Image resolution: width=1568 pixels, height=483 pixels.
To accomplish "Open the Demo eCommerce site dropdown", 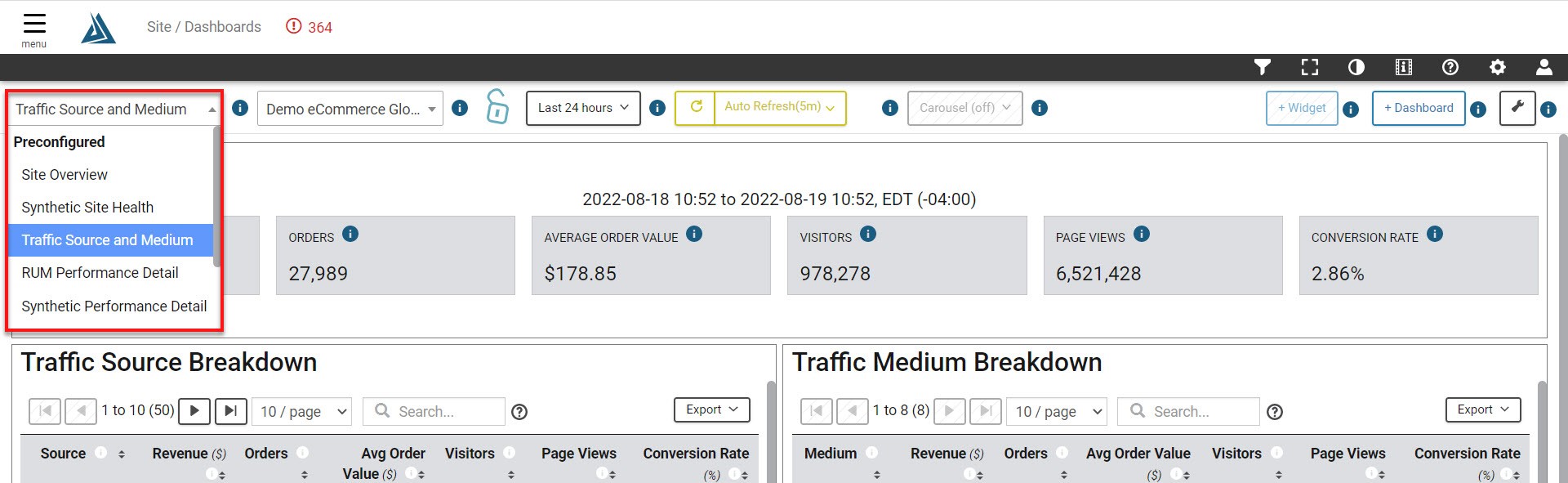I will (350, 109).
